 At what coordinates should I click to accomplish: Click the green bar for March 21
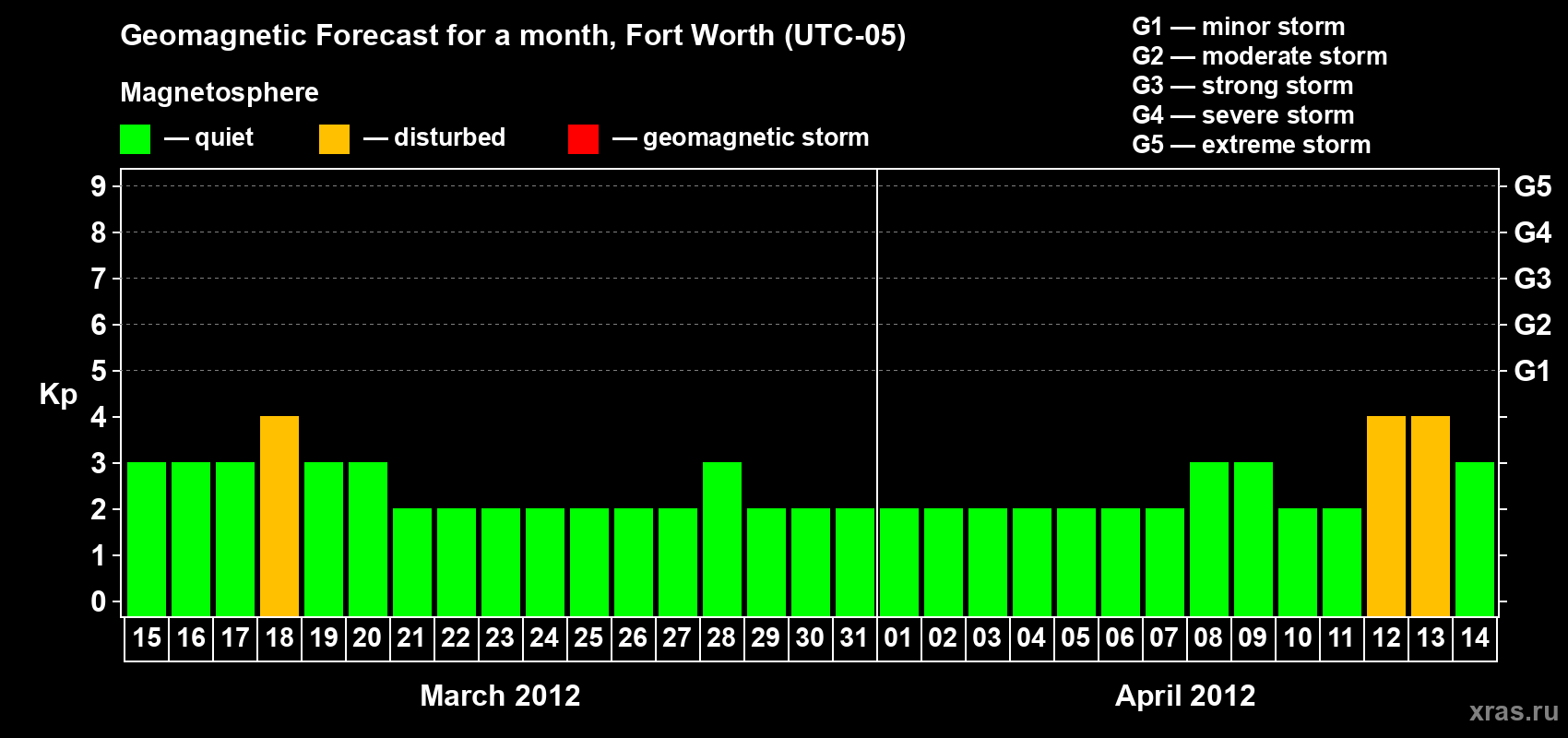point(412,562)
